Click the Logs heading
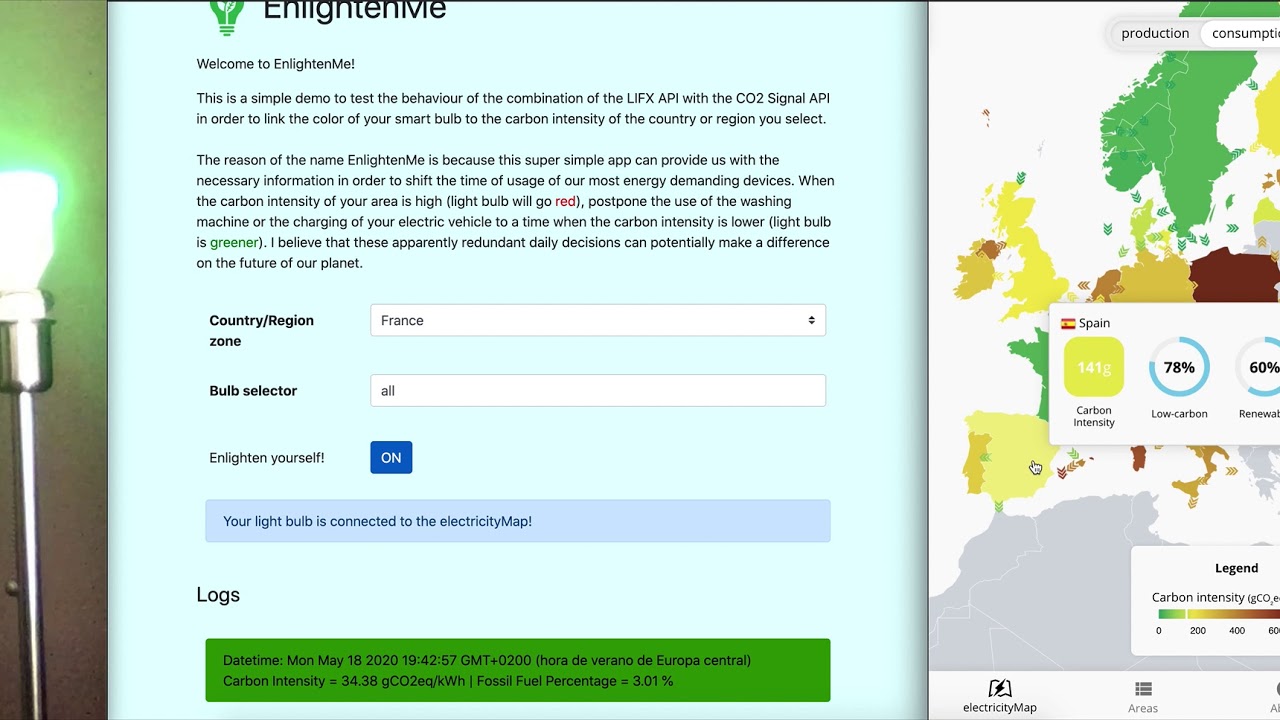1280x720 pixels. [x=218, y=594]
